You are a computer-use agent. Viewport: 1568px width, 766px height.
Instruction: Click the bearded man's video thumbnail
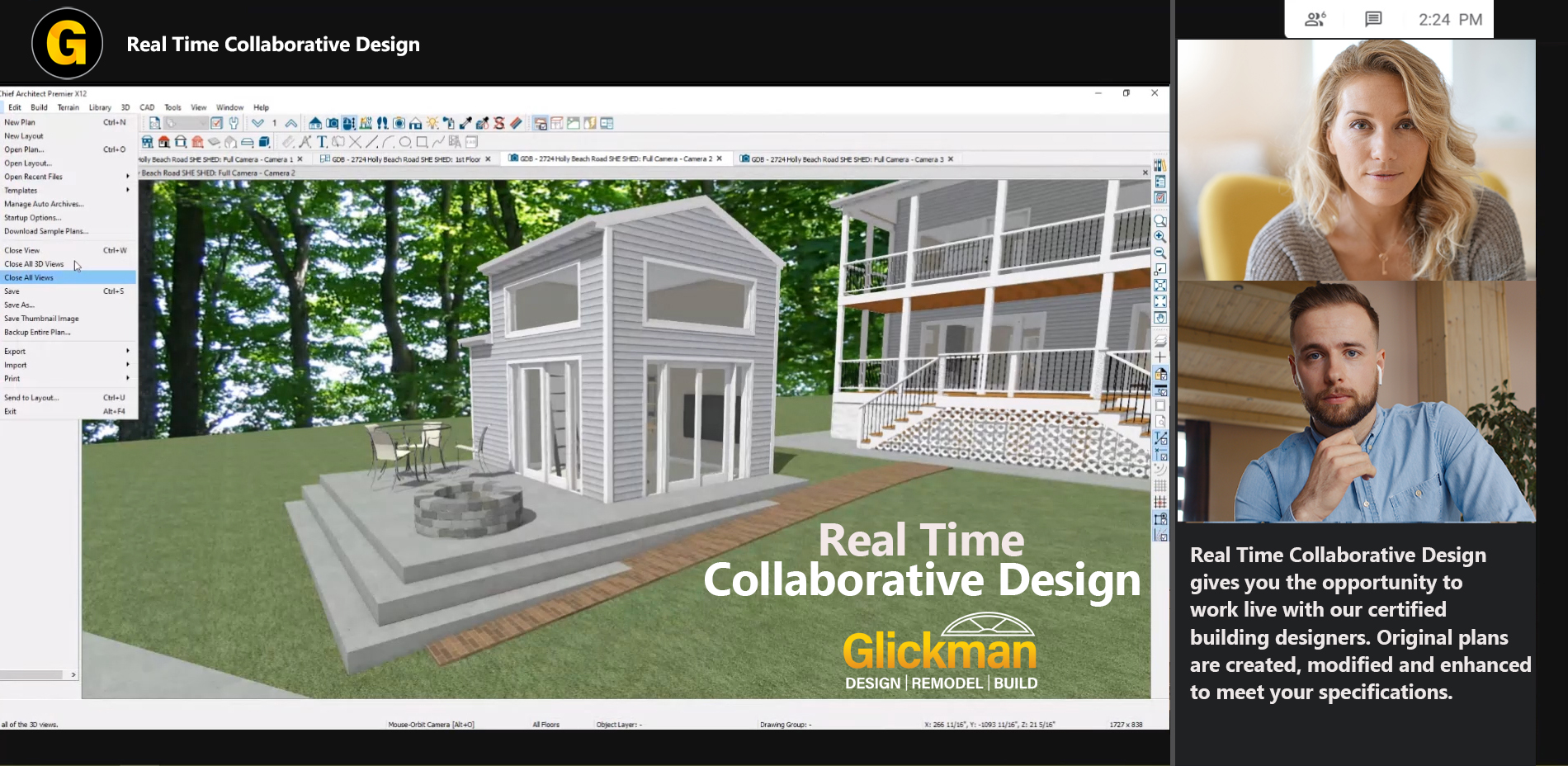tap(1356, 401)
